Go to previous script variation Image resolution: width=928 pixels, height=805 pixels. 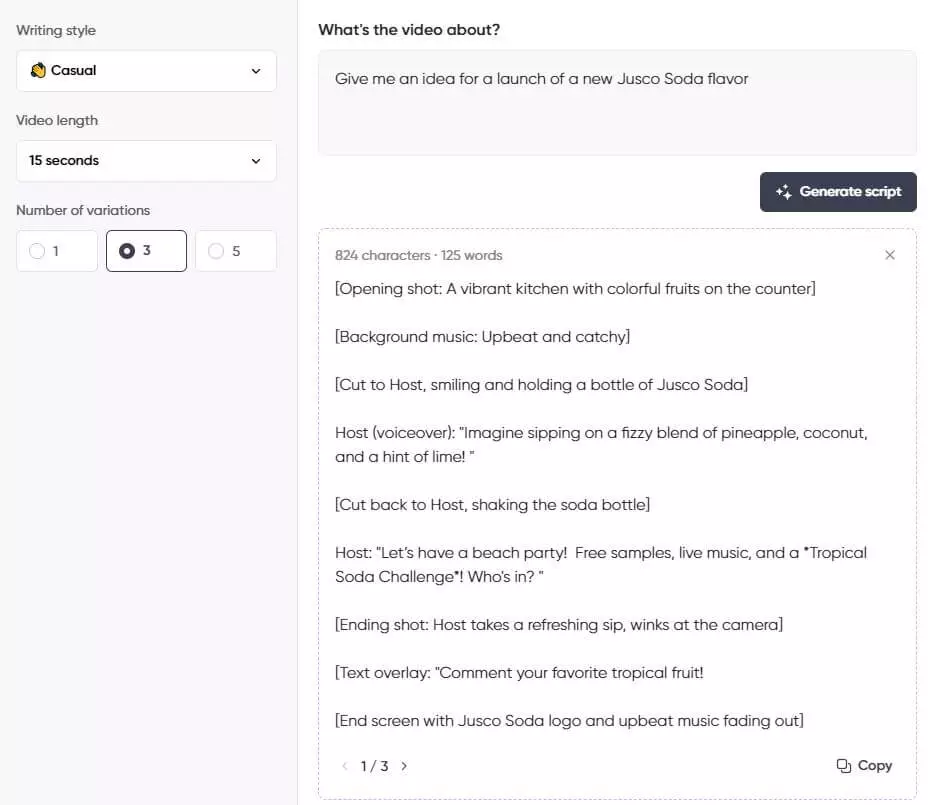coord(344,766)
